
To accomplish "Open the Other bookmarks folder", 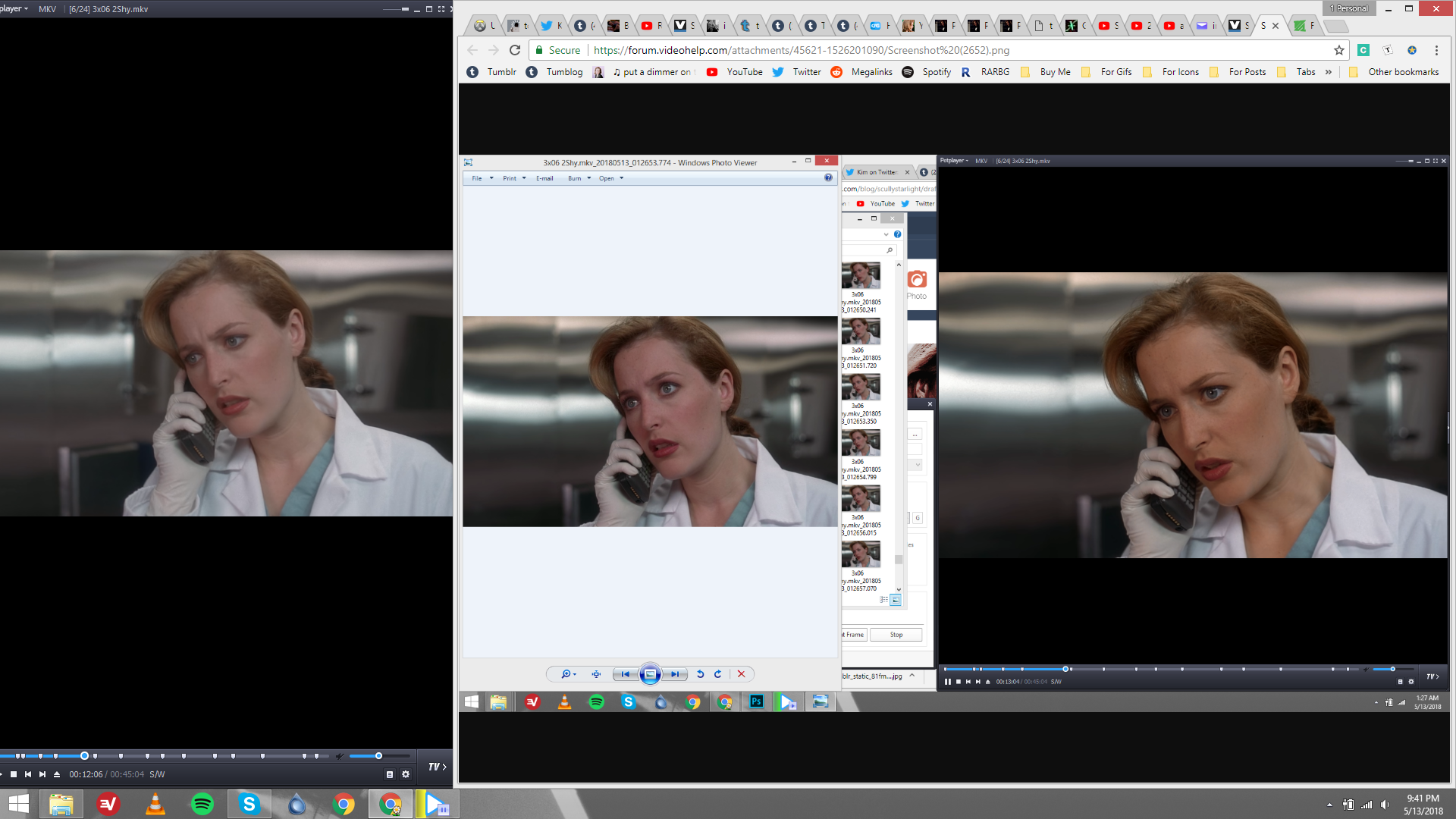I will point(1394,72).
